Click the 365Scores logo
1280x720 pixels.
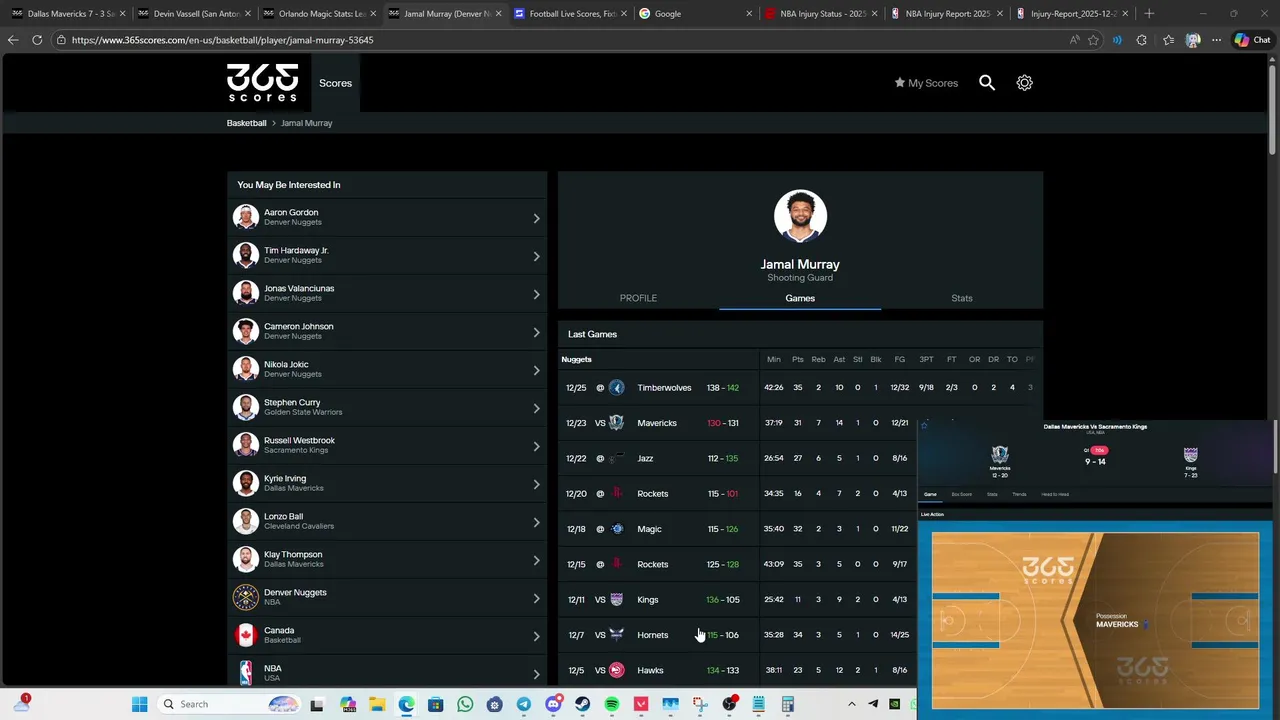pos(262,83)
